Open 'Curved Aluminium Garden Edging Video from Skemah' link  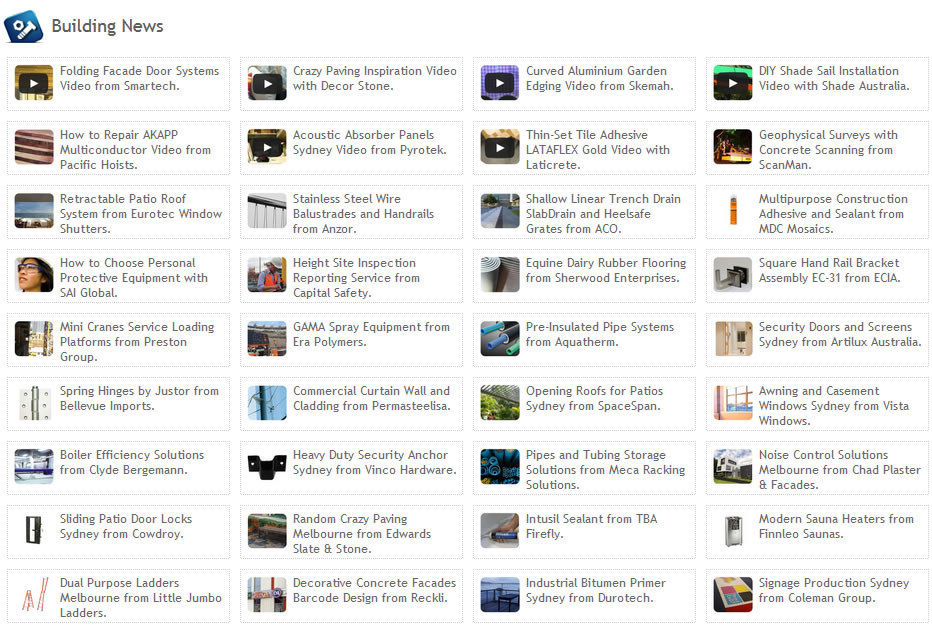pos(600,78)
